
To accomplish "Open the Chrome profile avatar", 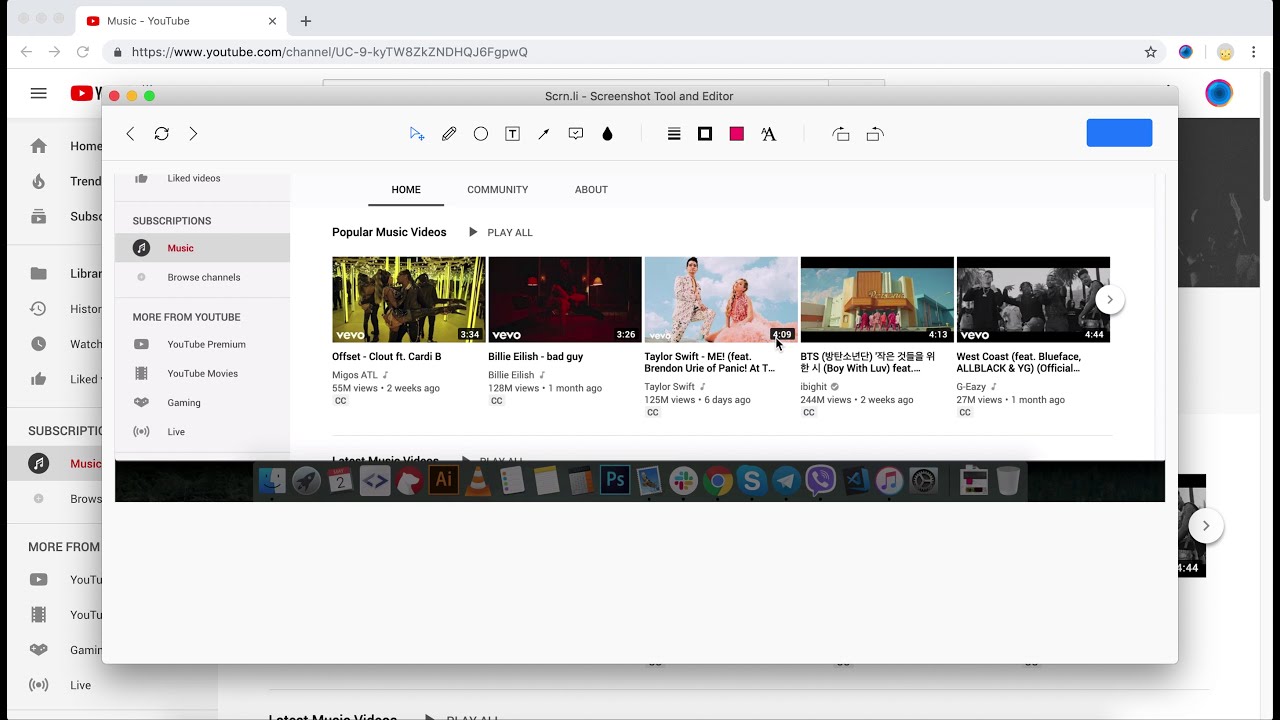I will click(1225, 52).
